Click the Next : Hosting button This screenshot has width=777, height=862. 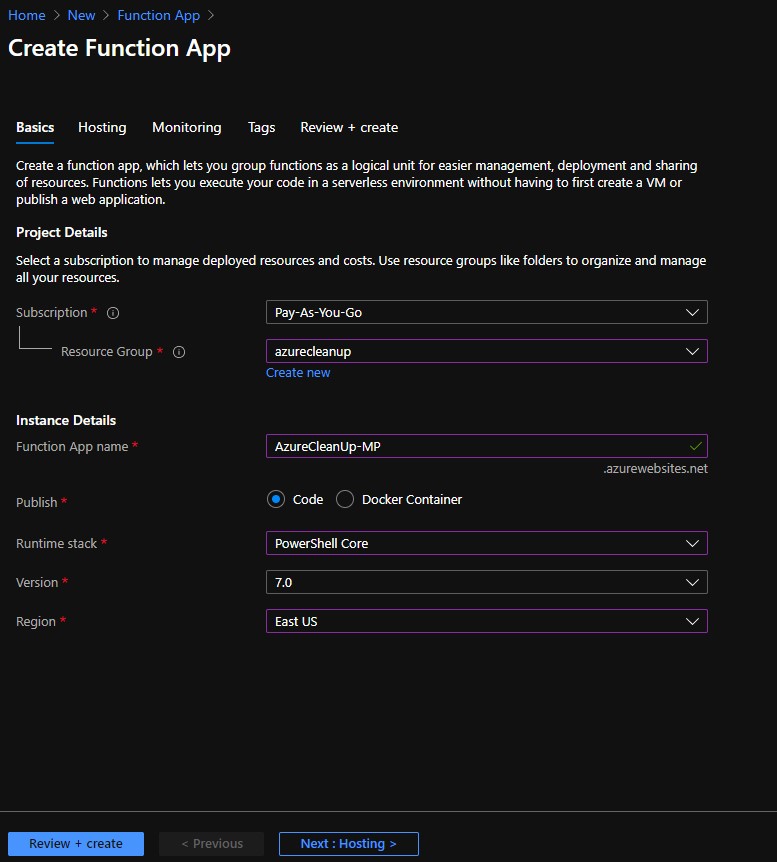pyautogui.click(x=349, y=843)
